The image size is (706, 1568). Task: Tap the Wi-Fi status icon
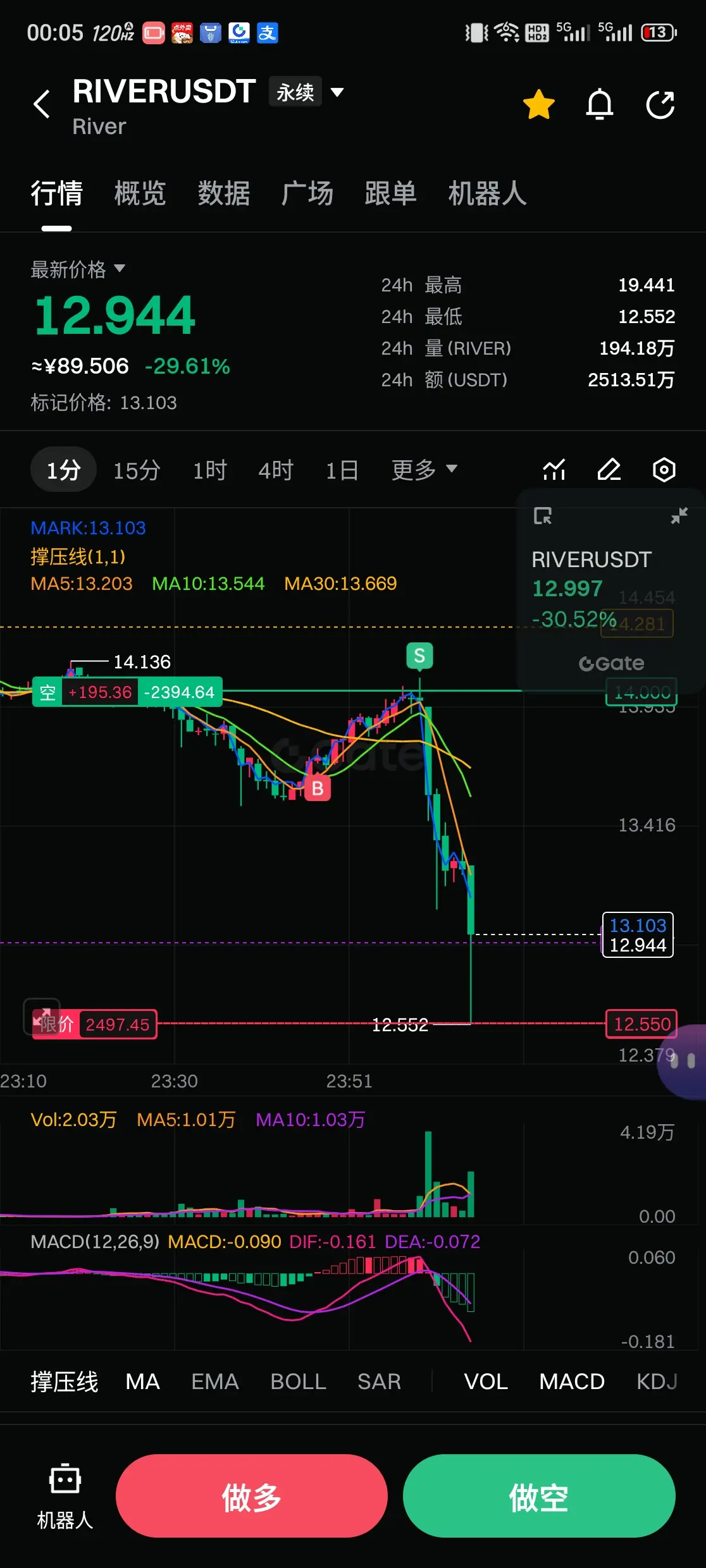pos(507,32)
